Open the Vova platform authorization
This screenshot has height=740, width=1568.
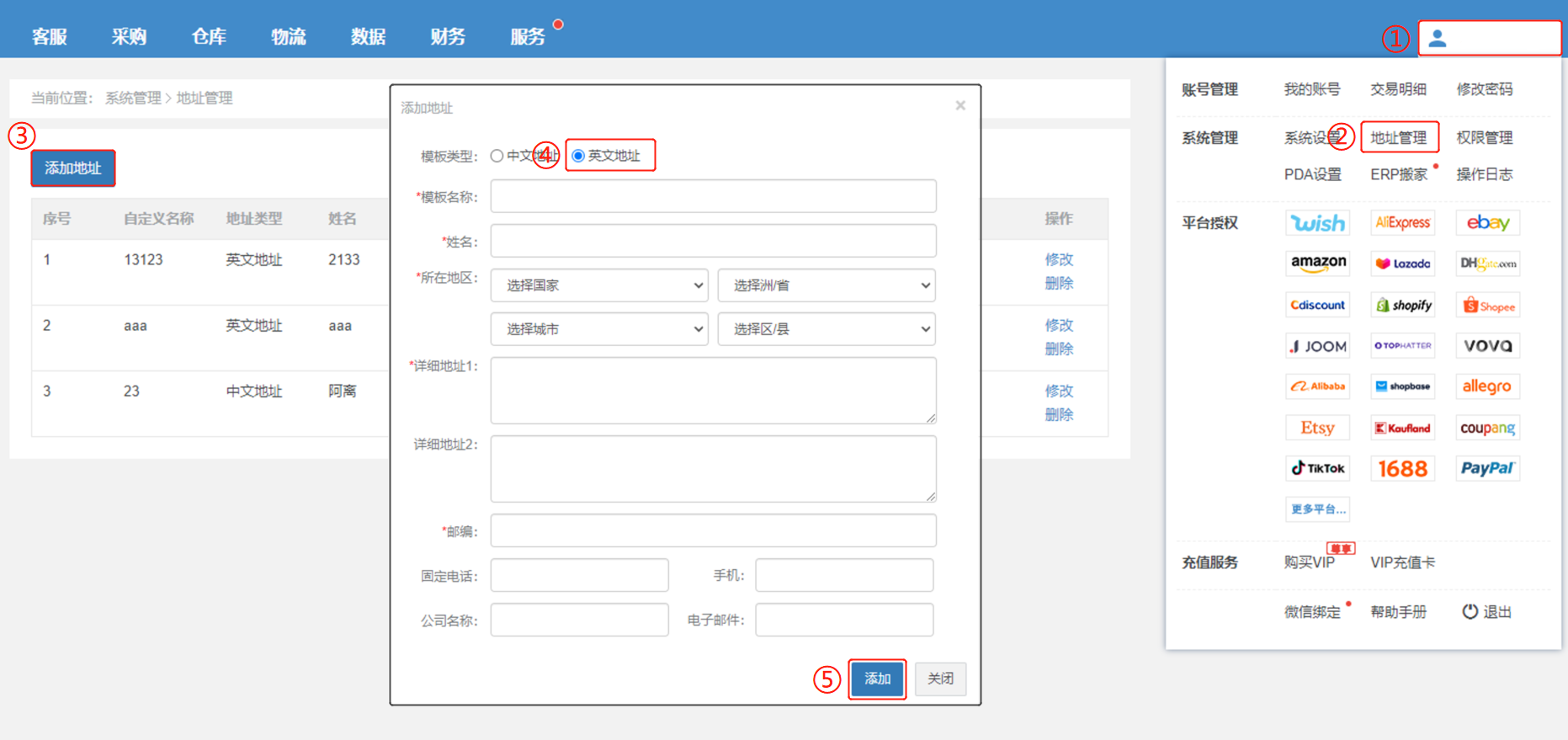(x=1488, y=346)
